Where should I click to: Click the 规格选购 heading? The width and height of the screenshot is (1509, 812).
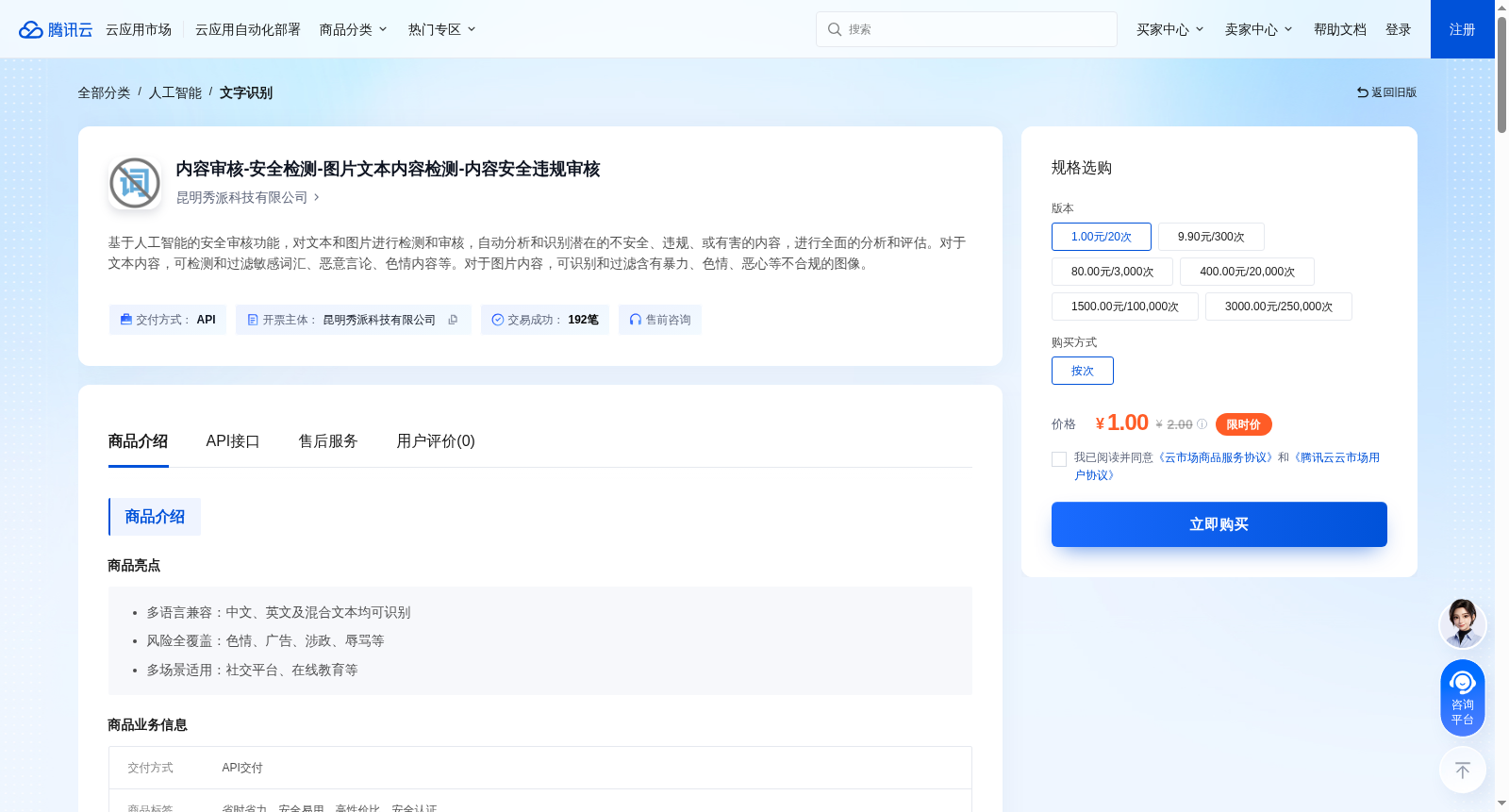[1082, 168]
